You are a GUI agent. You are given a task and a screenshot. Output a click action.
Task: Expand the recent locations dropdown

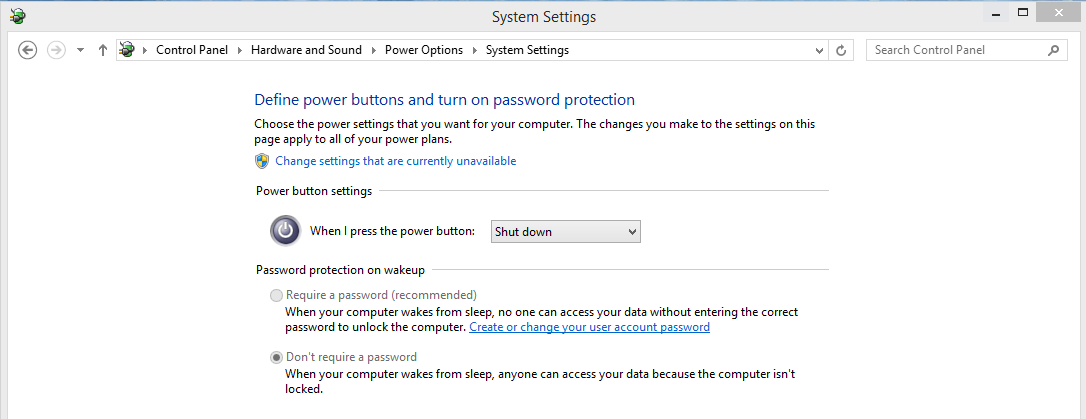(80, 50)
